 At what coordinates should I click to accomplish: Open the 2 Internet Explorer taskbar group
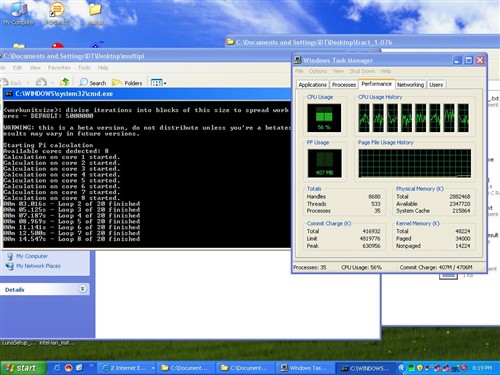[128, 368]
